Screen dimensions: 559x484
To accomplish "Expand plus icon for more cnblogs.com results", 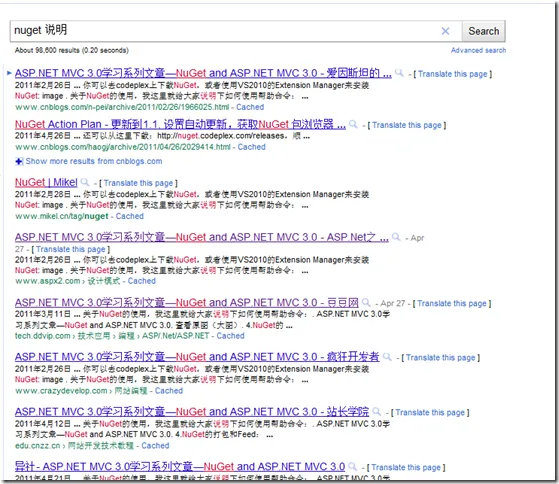I will point(19,161).
